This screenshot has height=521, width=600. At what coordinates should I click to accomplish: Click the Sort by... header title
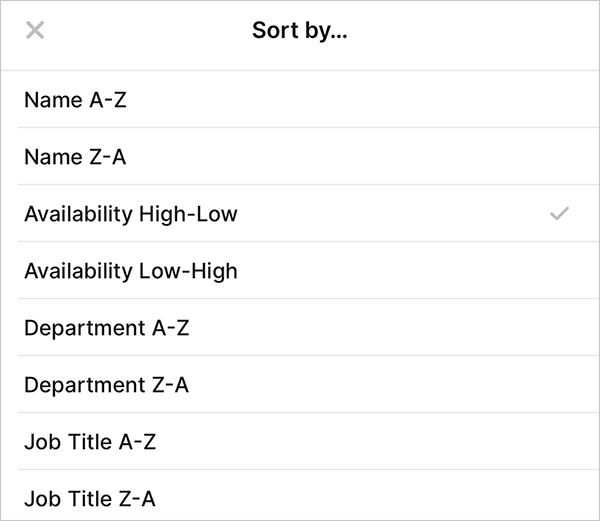pos(300,30)
